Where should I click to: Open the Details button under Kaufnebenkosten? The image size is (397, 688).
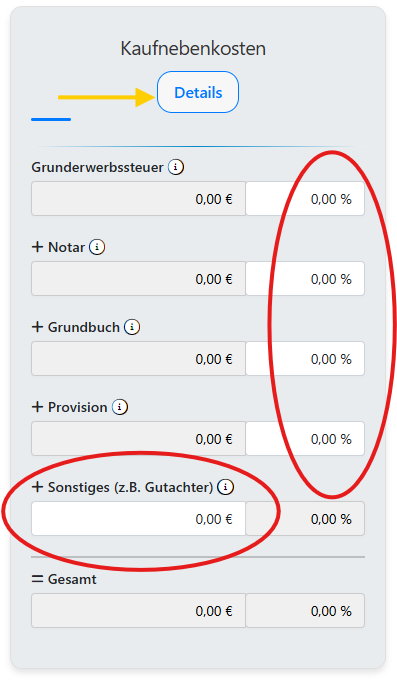coord(198,92)
